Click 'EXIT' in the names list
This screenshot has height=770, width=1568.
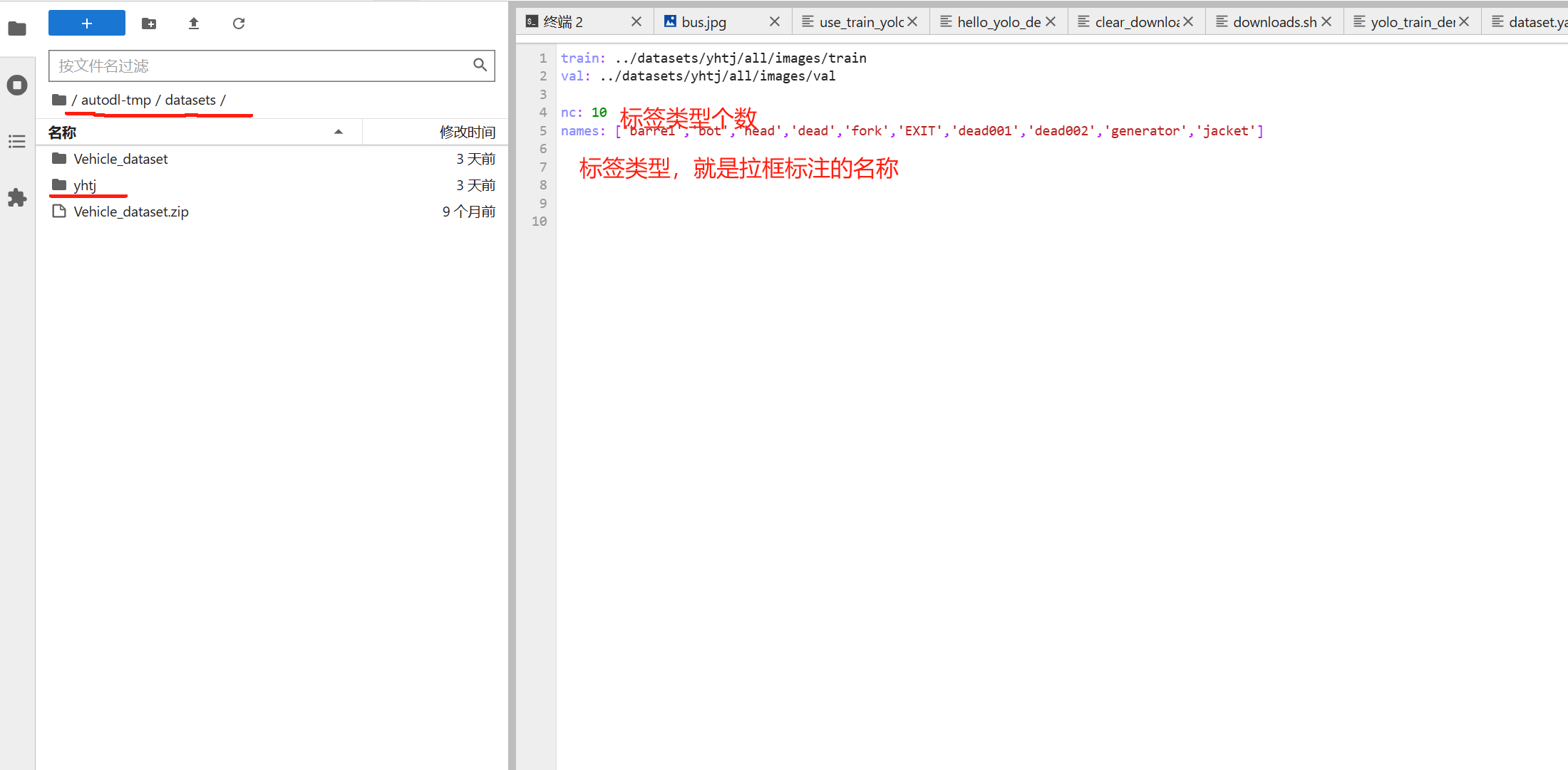click(920, 131)
